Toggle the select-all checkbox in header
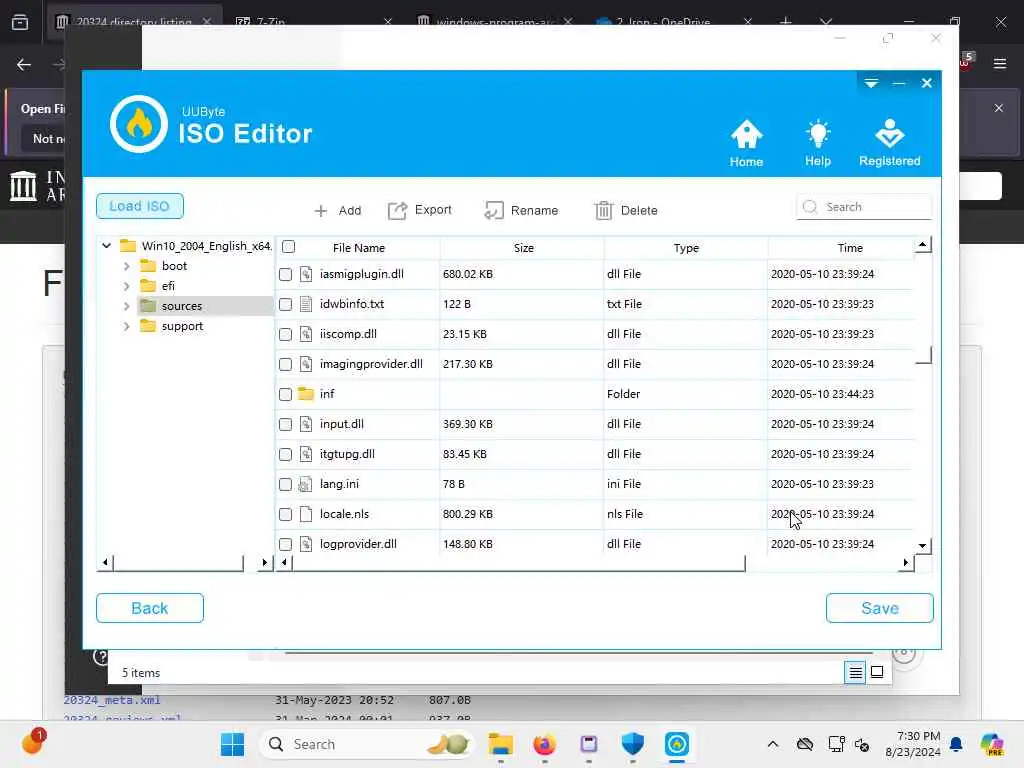This screenshot has height=768, width=1024. pyautogui.click(x=289, y=247)
